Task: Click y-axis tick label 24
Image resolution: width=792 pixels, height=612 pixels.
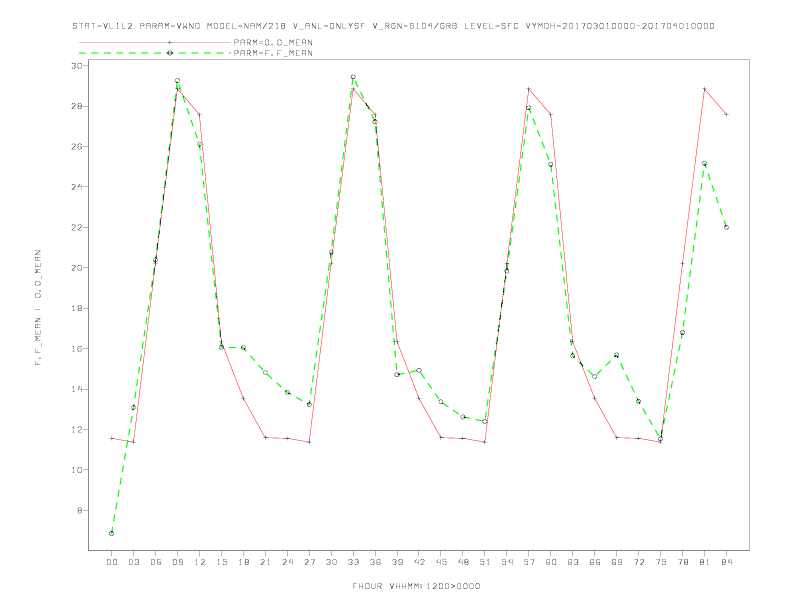Action: 76,187
